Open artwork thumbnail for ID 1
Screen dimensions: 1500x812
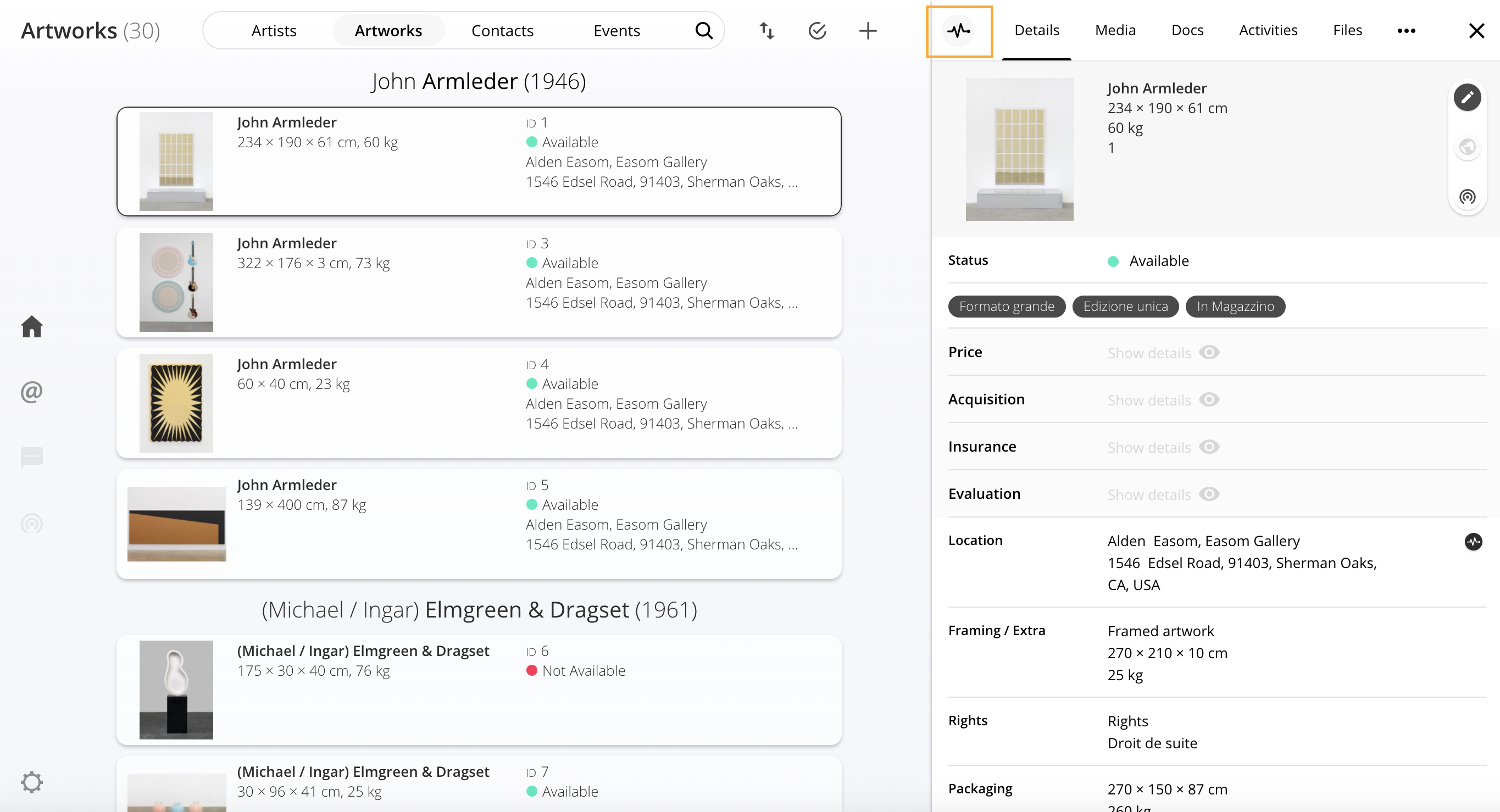coord(176,161)
